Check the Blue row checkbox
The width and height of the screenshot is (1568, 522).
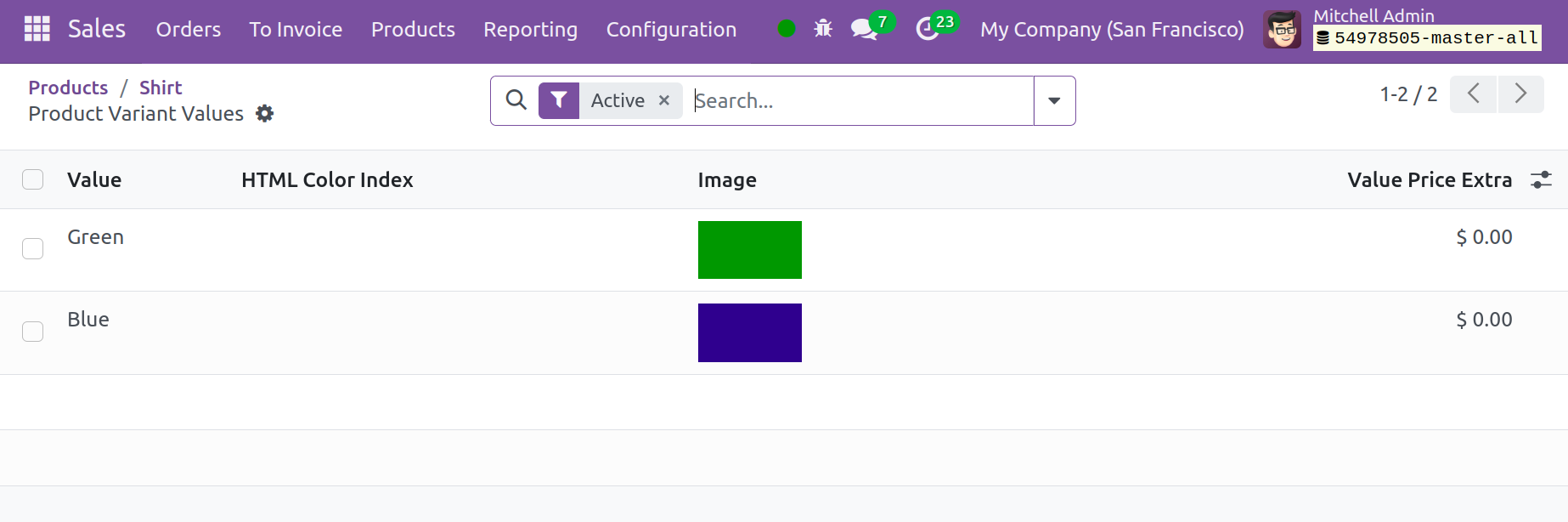pos(33,332)
